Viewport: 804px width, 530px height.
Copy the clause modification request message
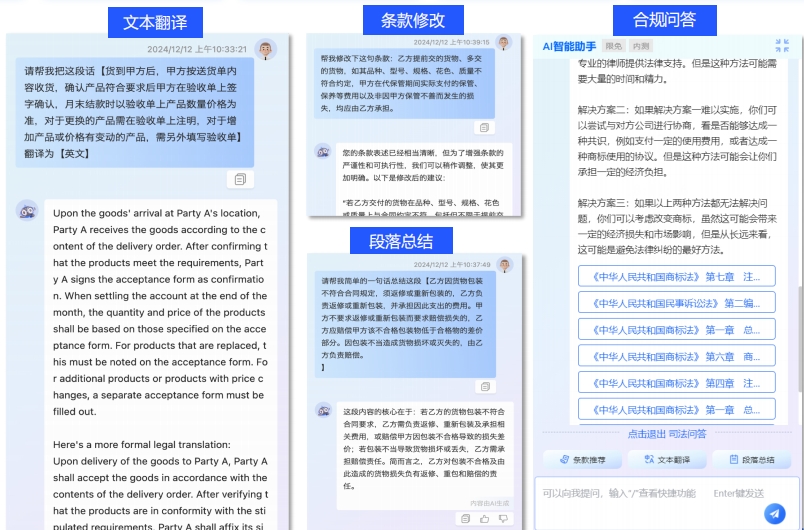click(x=484, y=128)
